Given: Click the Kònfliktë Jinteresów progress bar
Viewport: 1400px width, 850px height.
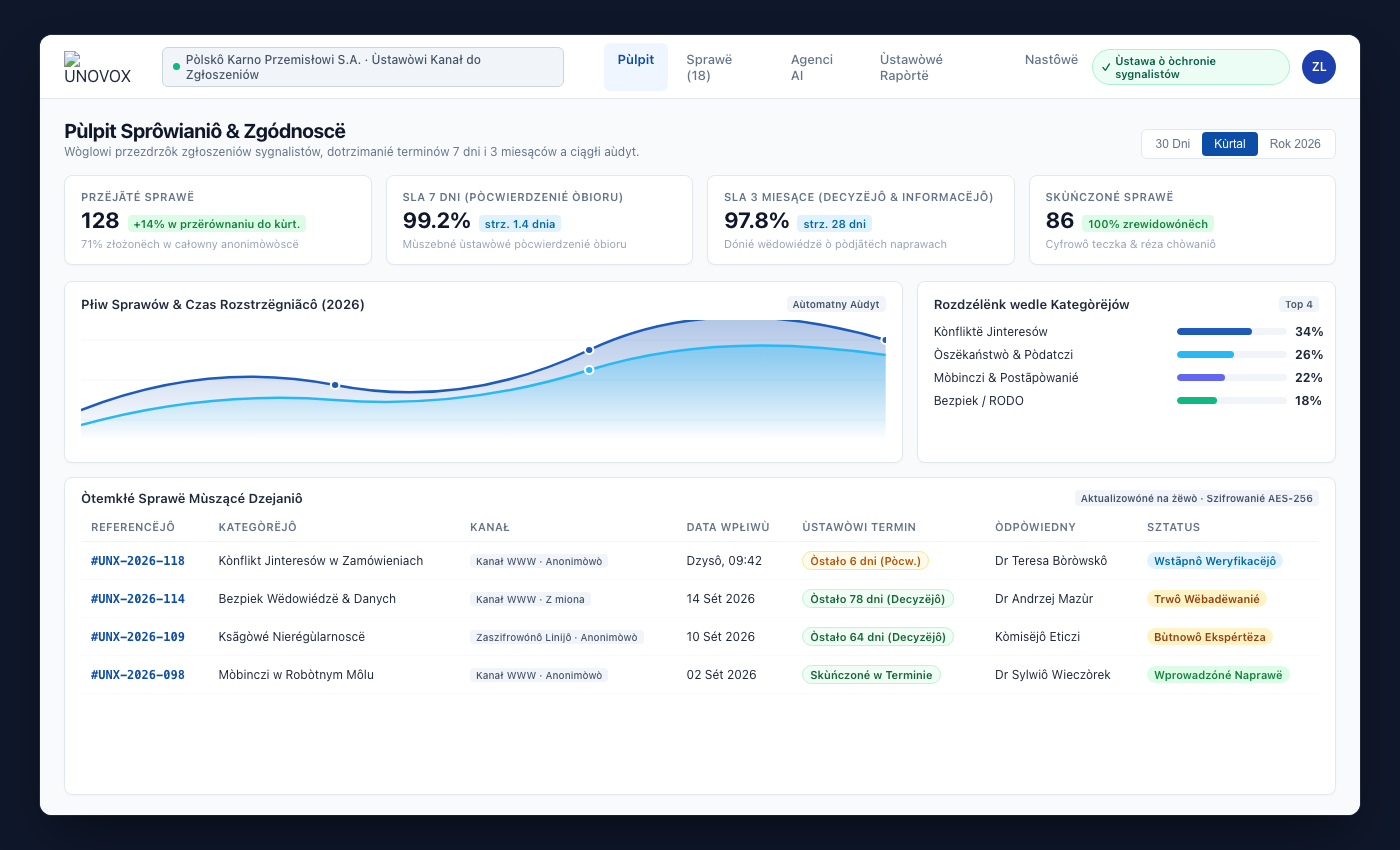Looking at the screenshot, I should click(1232, 331).
